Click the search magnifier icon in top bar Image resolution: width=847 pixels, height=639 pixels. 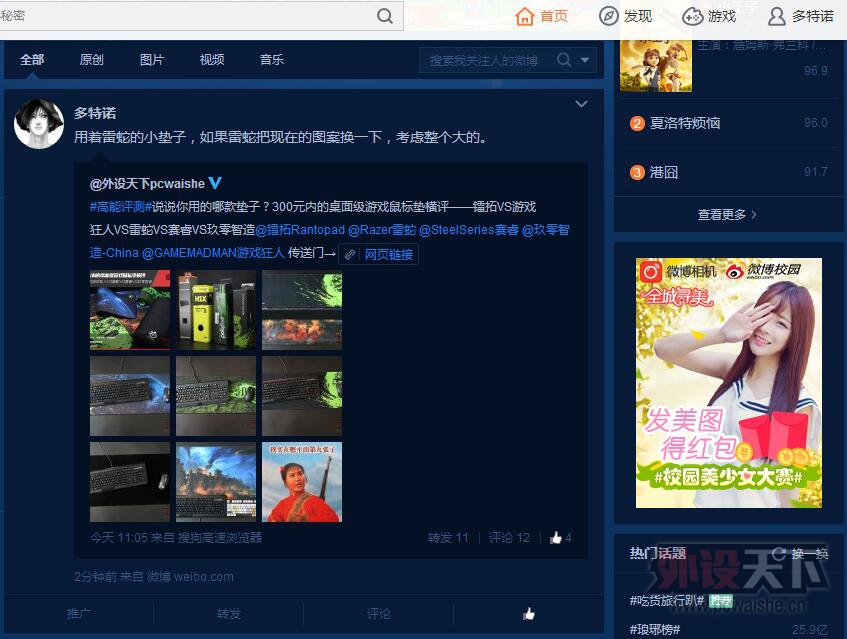[x=385, y=16]
